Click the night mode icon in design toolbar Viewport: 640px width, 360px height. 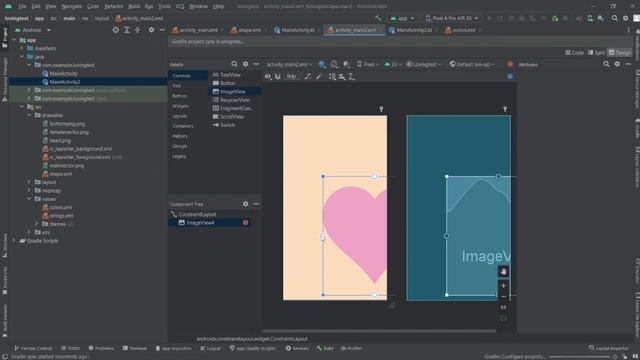[x=346, y=64]
